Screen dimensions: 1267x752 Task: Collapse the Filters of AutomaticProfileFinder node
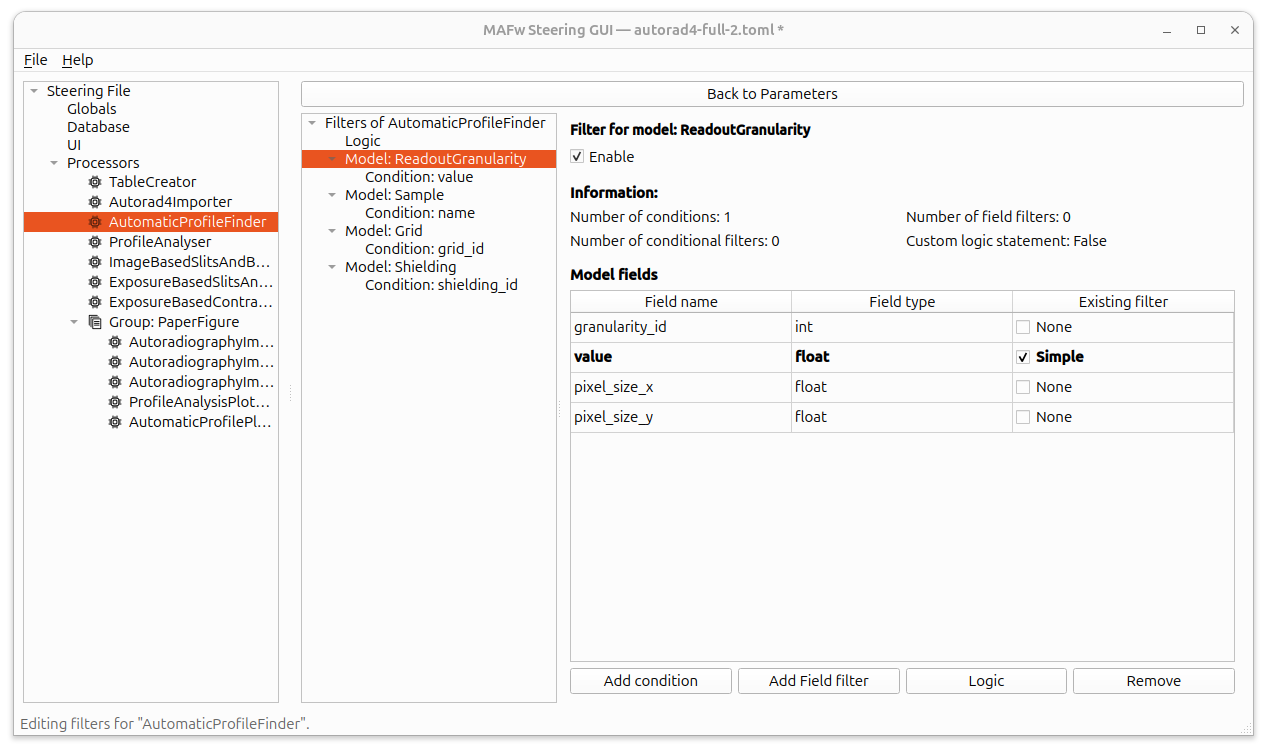pos(311,122)
